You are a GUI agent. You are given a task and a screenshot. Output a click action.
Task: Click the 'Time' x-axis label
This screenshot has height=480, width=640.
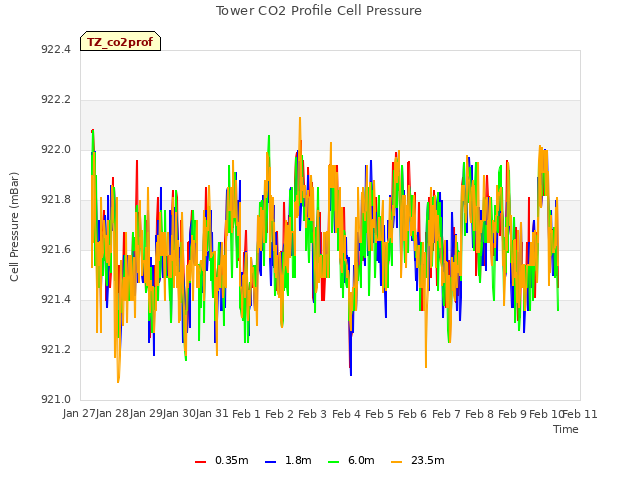566,429
